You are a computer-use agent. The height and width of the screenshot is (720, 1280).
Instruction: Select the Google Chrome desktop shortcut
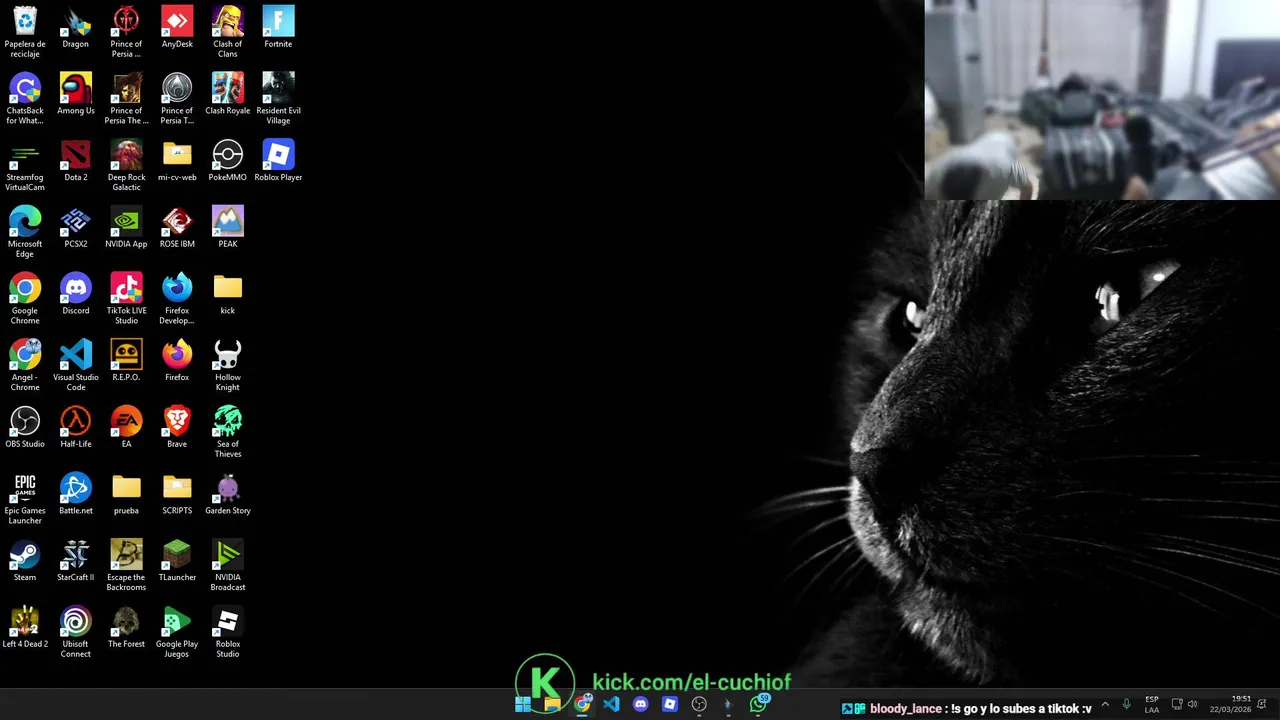click(25, 299)
